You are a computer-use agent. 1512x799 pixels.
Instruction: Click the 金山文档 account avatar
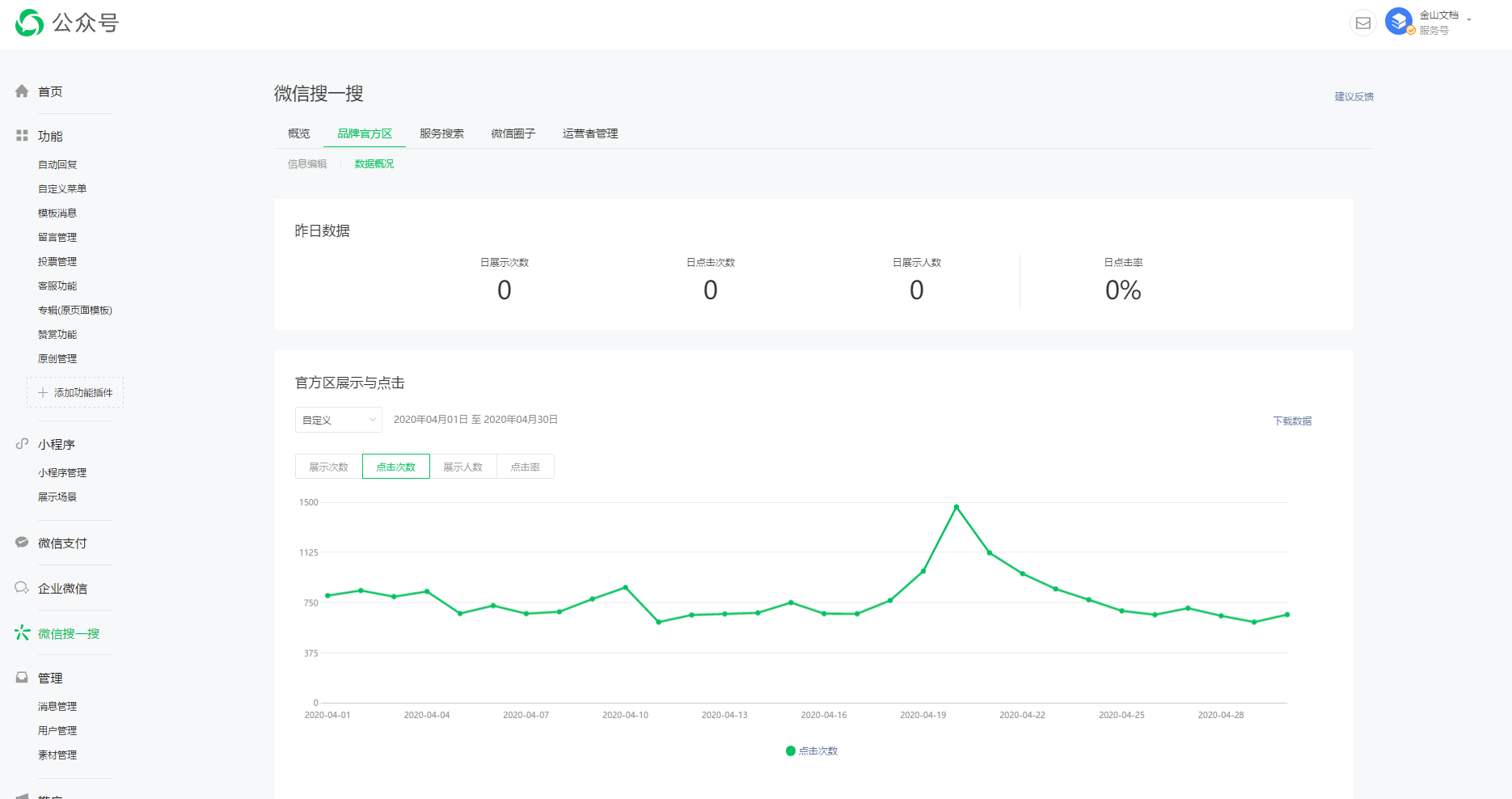click(x=1399, y=21)
